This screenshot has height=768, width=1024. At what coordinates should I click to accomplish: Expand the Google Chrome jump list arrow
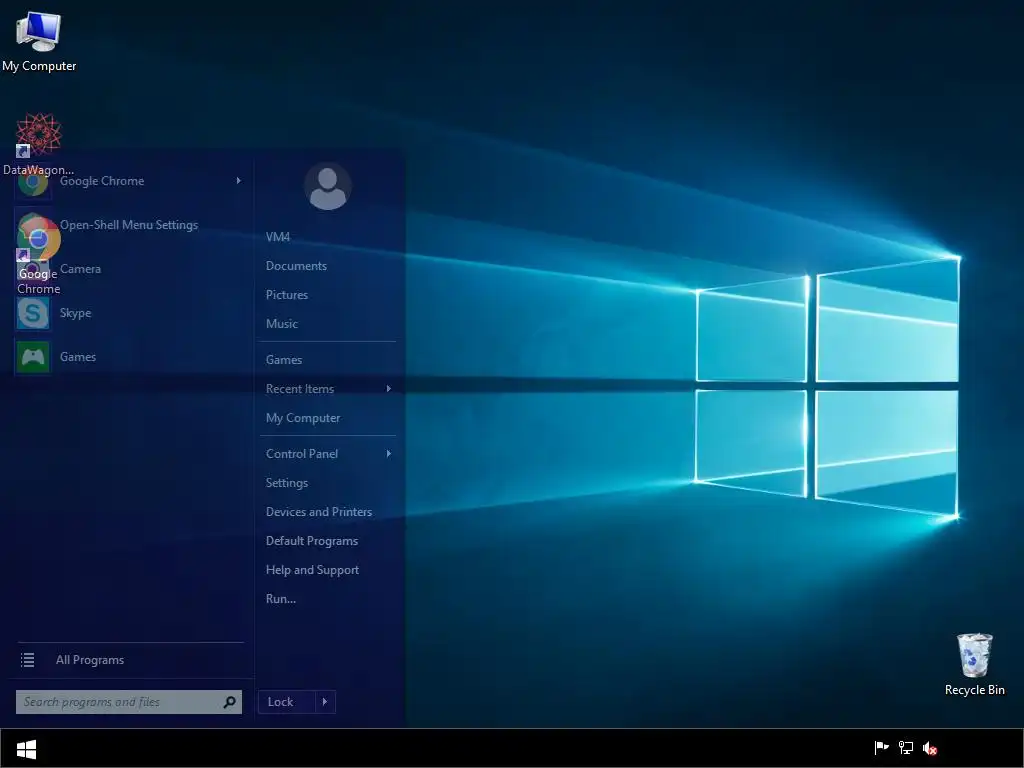click(238, 181)
